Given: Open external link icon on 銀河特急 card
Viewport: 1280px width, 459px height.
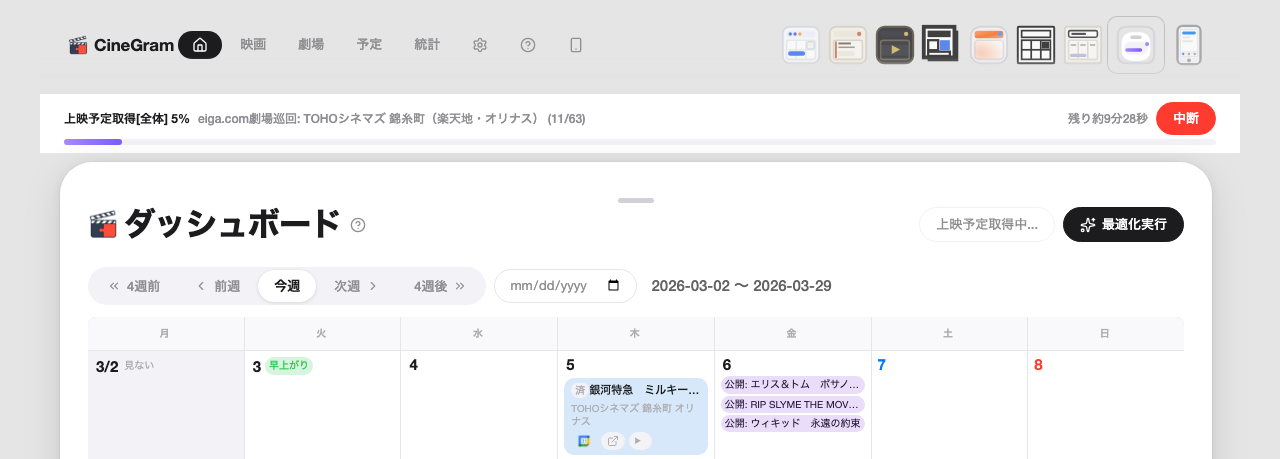Looking at the screenshot, I should (612, 441).
